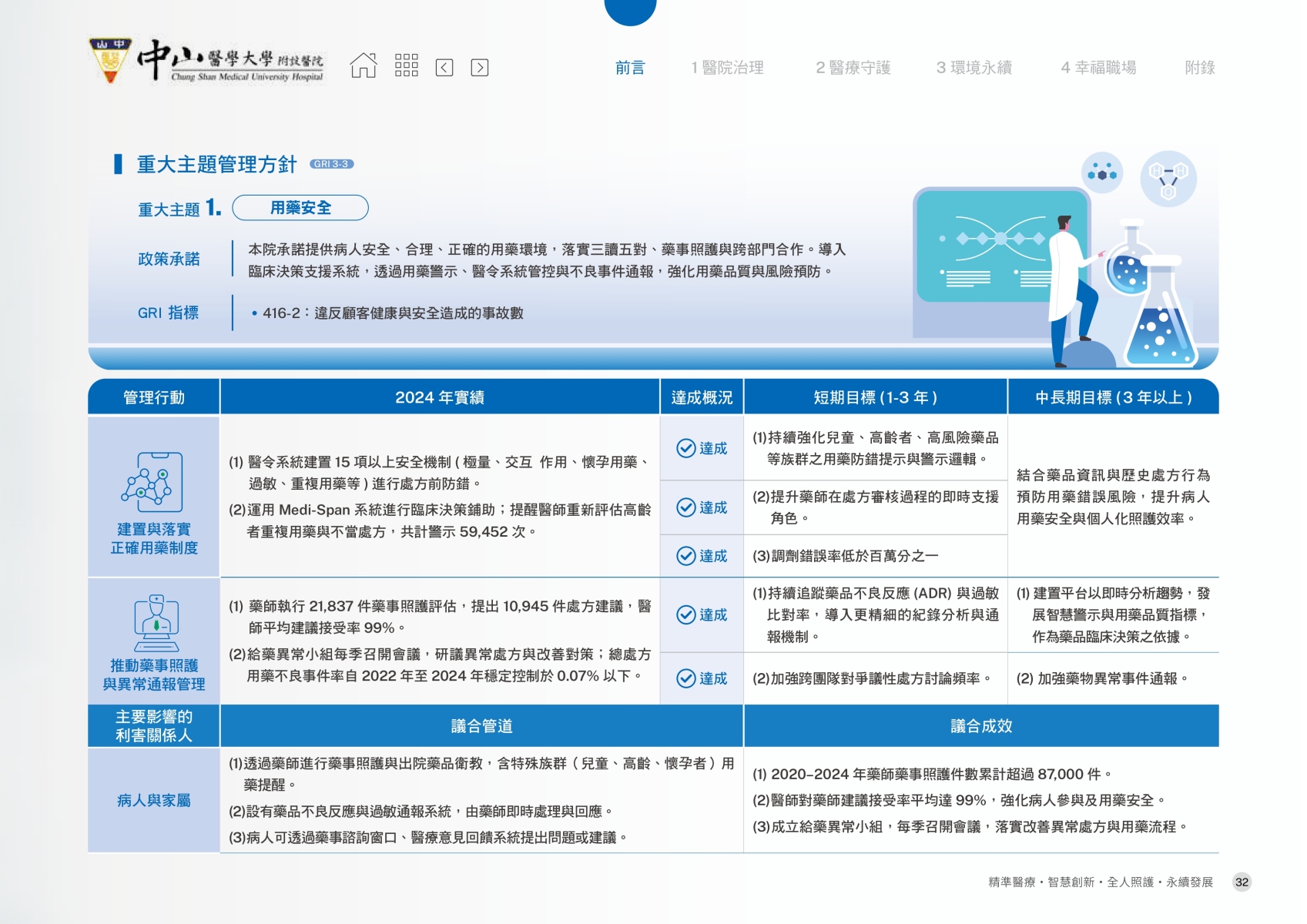Open the grid contents overview icon
The width and height of the screenshot is (1307, 924).
[406, 66]
